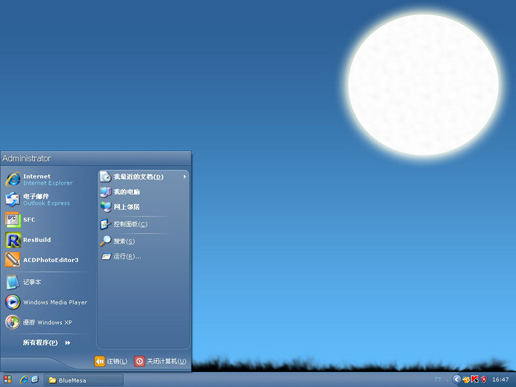
Task: Open the 记事本 notepad
Action: pos(47,282)
